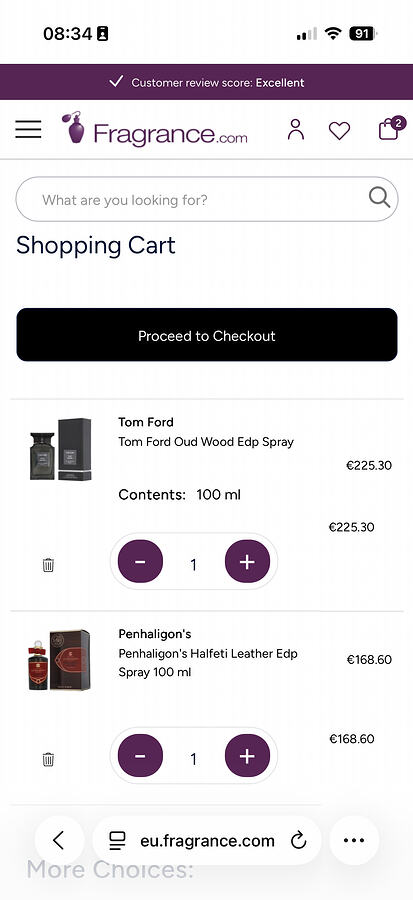Delete Penhaligon's item using trash icon

48,759
